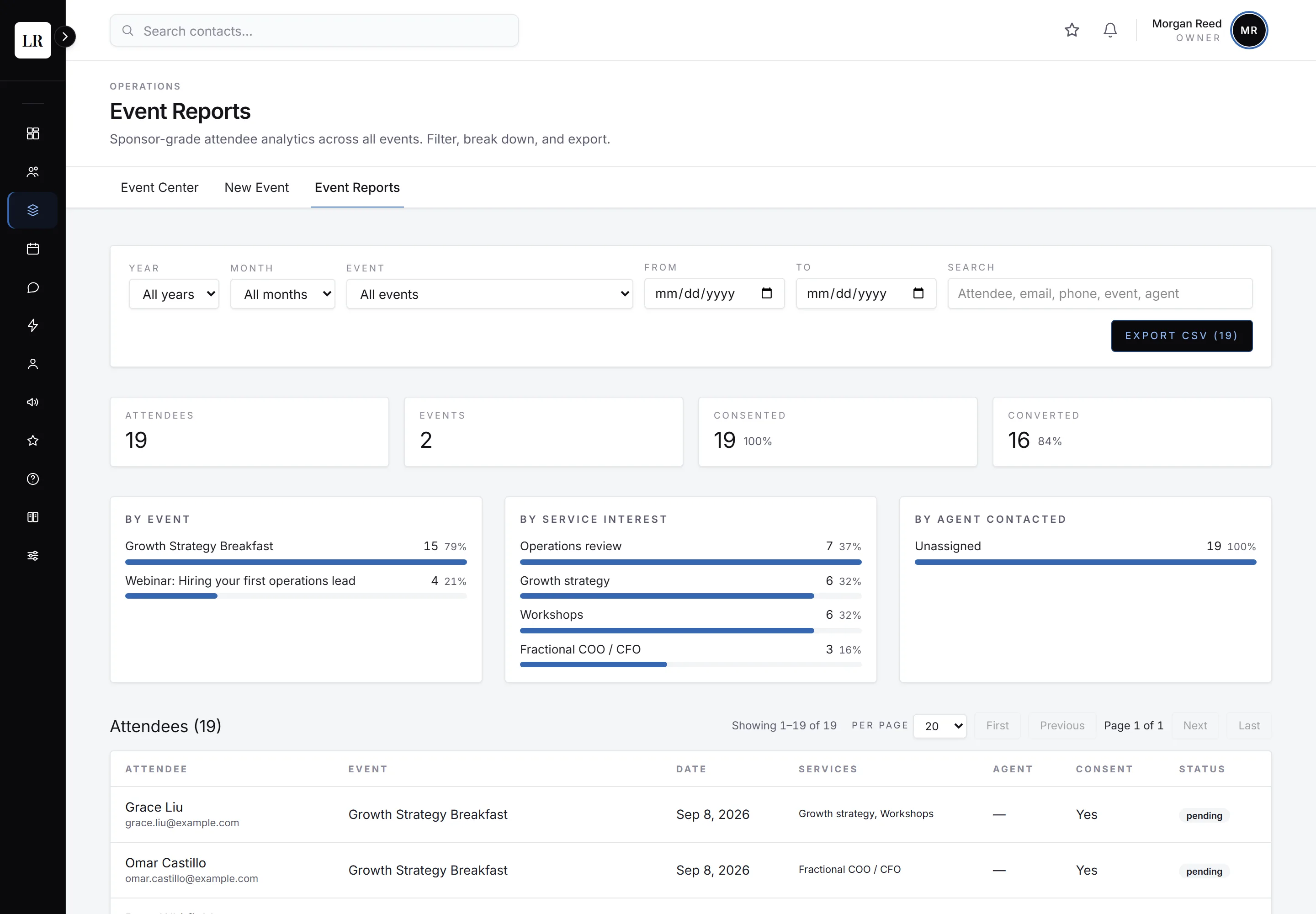Open the MR user avatar
The image size is (1316, 914).
[1248, 30]
